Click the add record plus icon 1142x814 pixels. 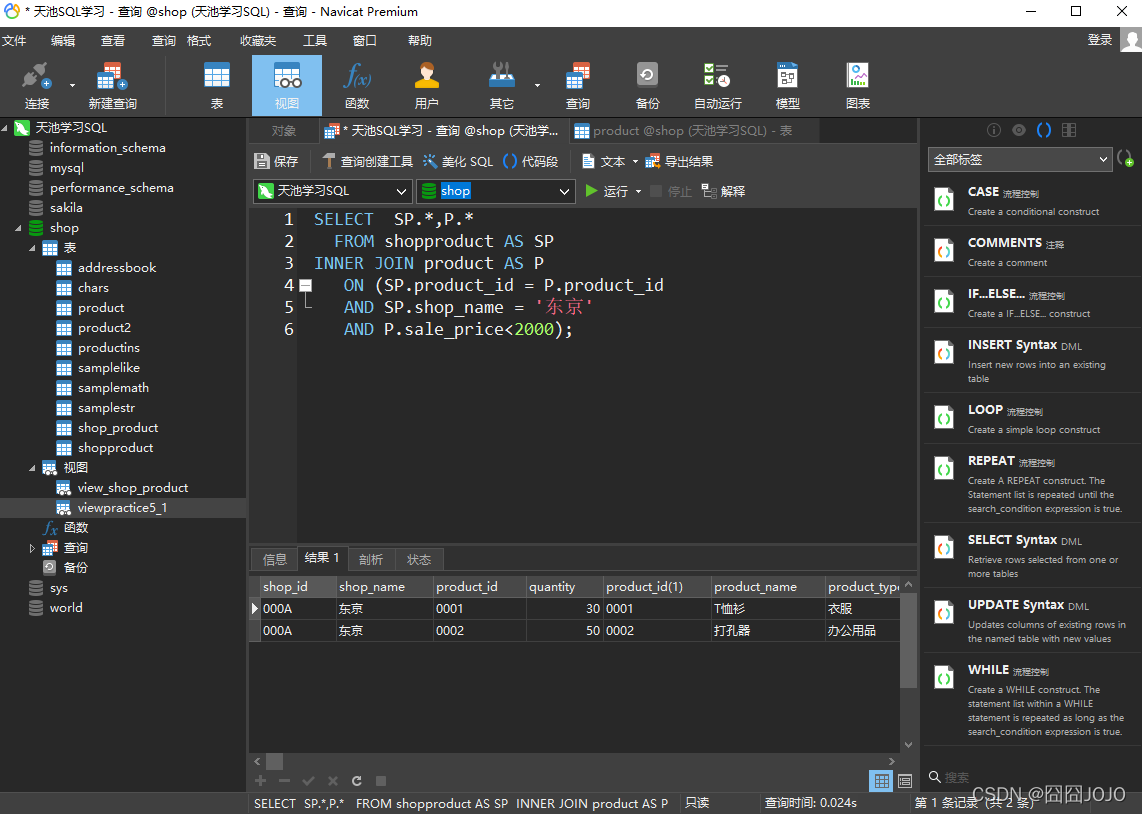[260, 781]
